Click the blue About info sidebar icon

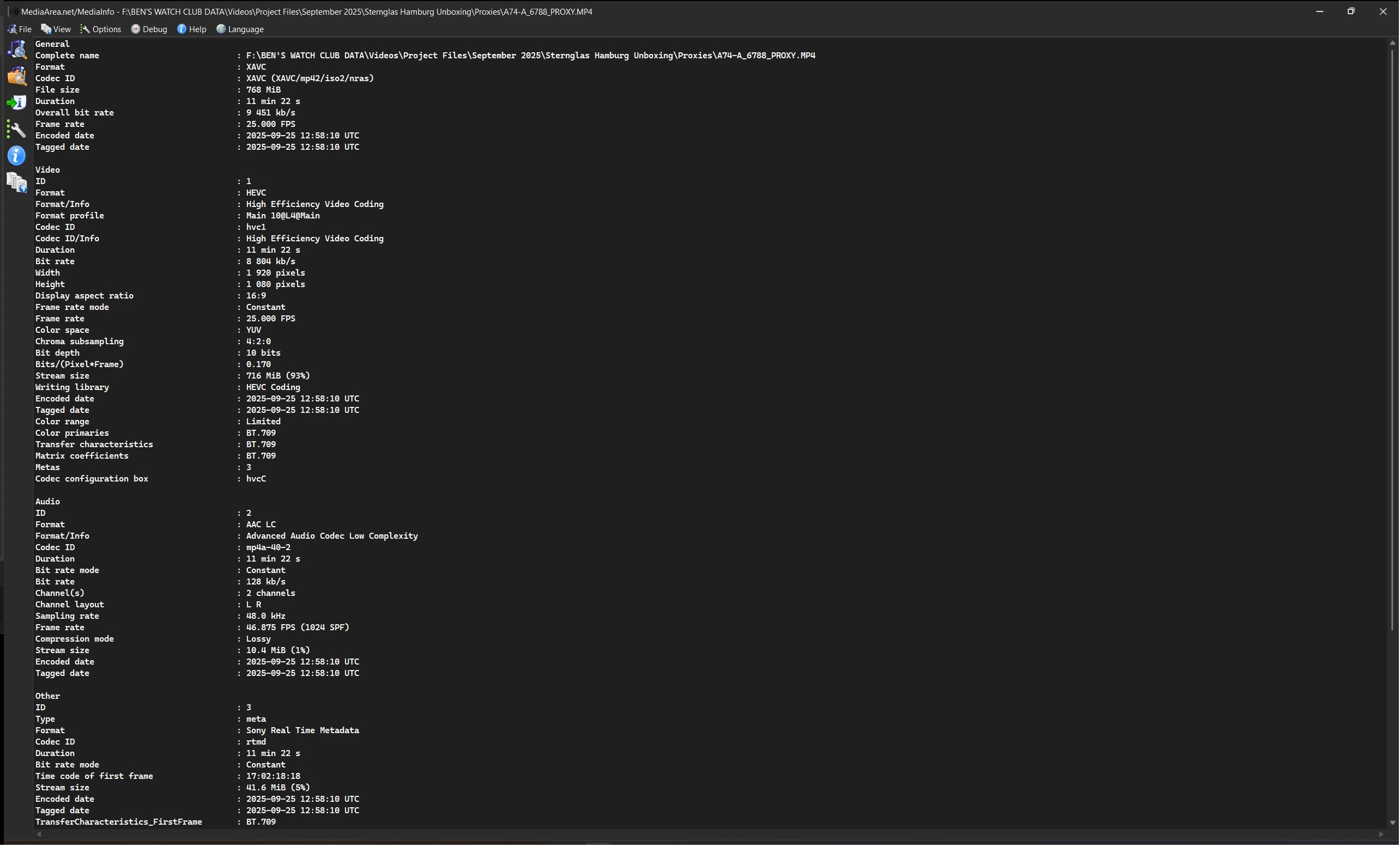pyautogui.click(x=17, y=156)
